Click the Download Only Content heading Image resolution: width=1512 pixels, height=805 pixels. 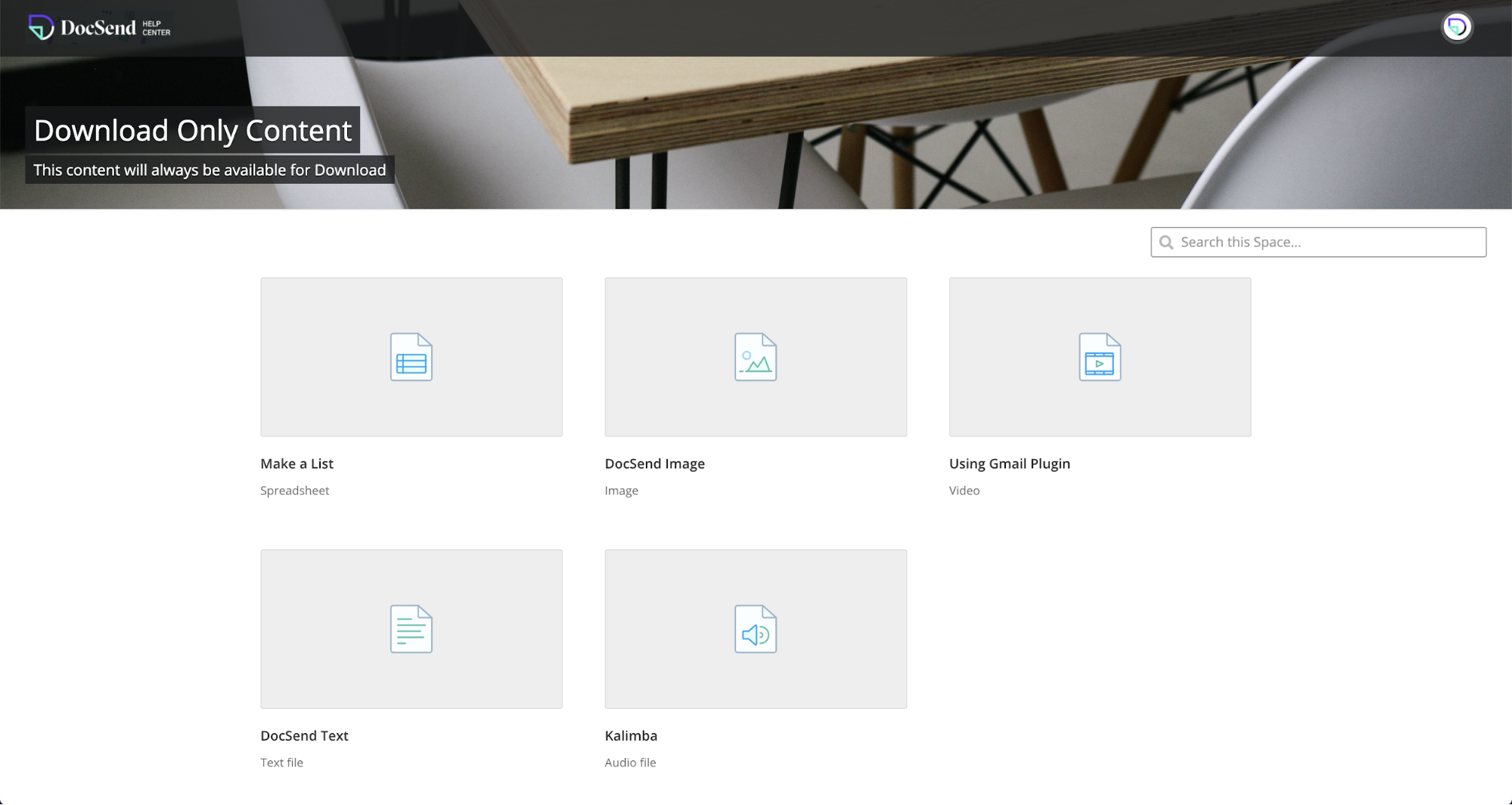(193, 130)
